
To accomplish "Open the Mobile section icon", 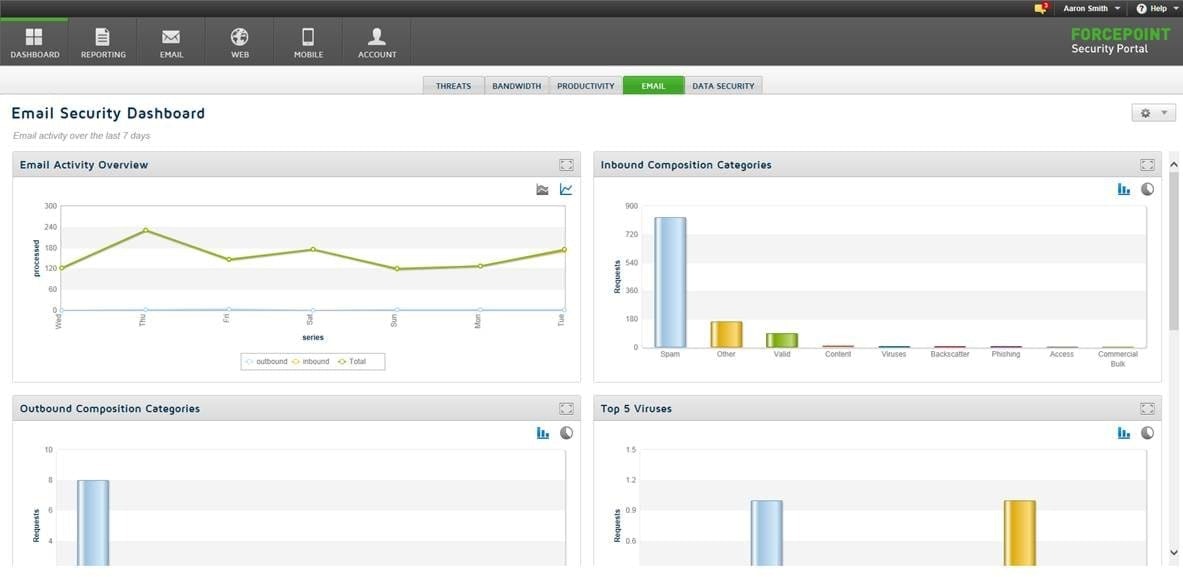I will [307, 40].
